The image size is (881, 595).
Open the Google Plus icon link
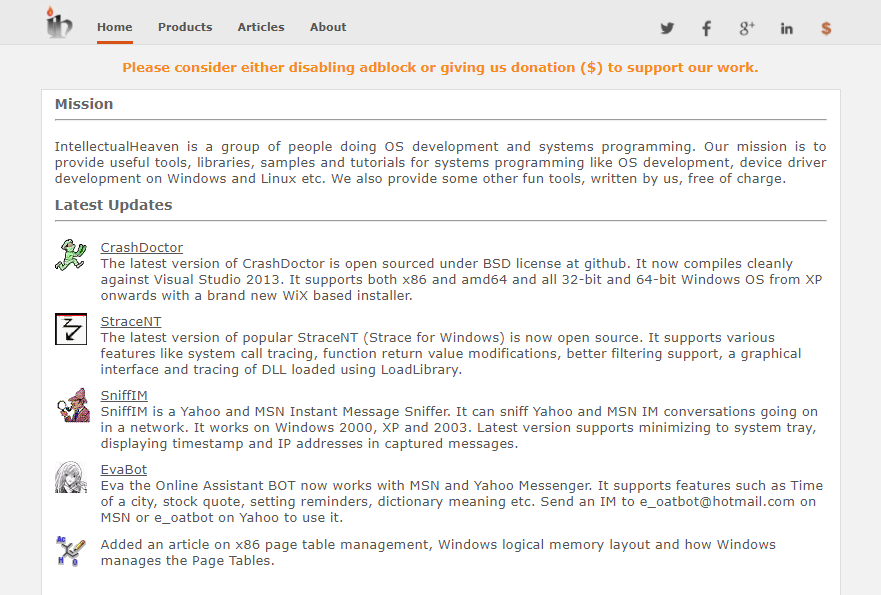[x=747, y=28]
